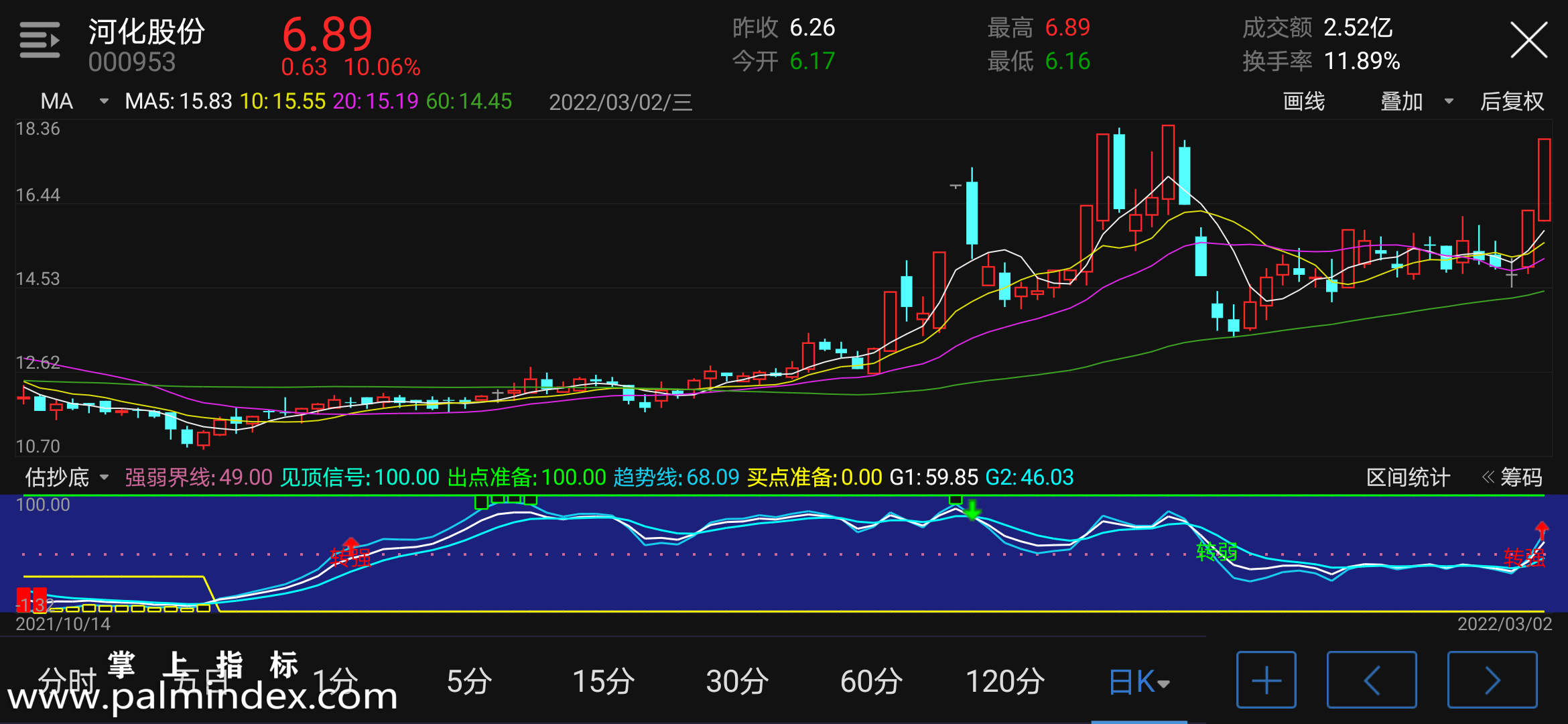Switch to the 5分 period tab

469,681
